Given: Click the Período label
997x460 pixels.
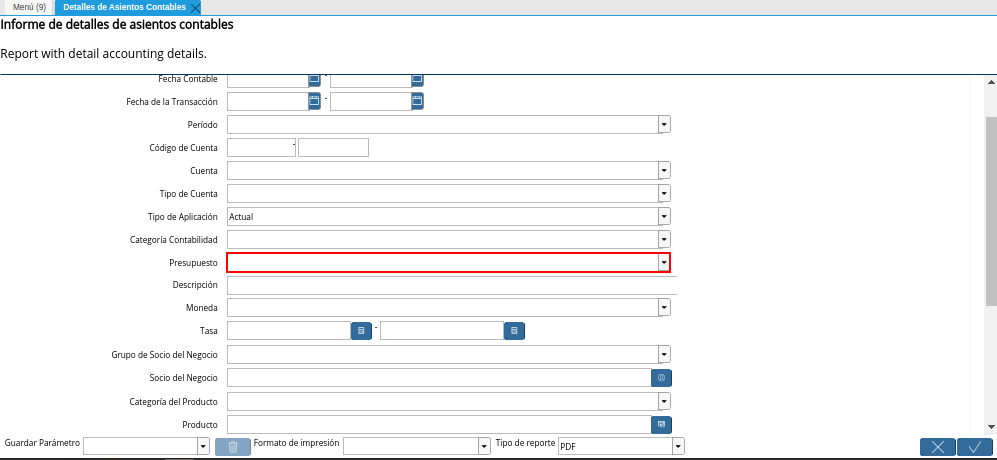Looking at the screenshot, I should (x=202, y=125).
